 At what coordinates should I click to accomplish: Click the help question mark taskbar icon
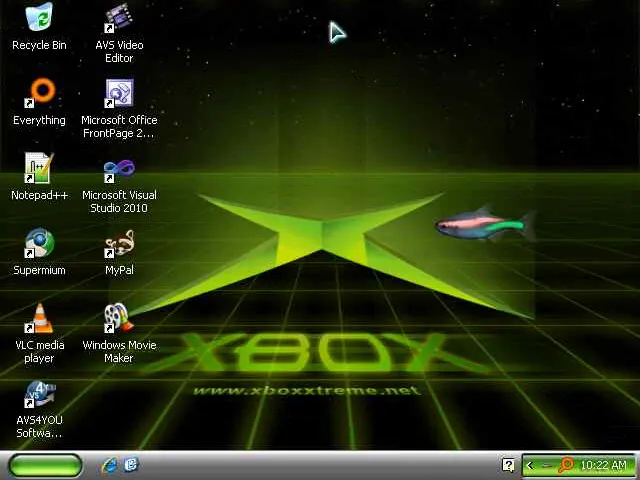tap(508, 465)
